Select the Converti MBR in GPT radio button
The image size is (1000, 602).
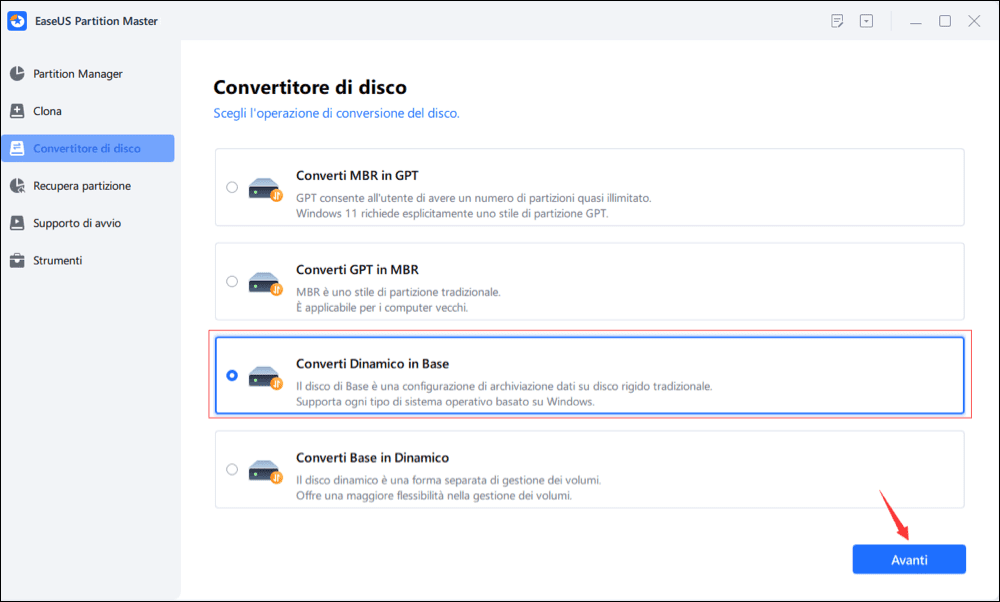click(x=232, y=187)
